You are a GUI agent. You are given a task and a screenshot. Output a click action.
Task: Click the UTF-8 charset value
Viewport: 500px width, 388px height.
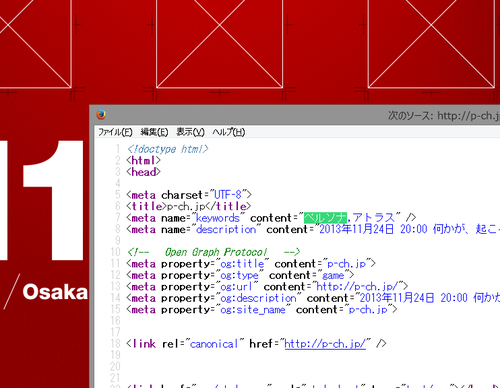pyautogui.click(x=228, y=195)
